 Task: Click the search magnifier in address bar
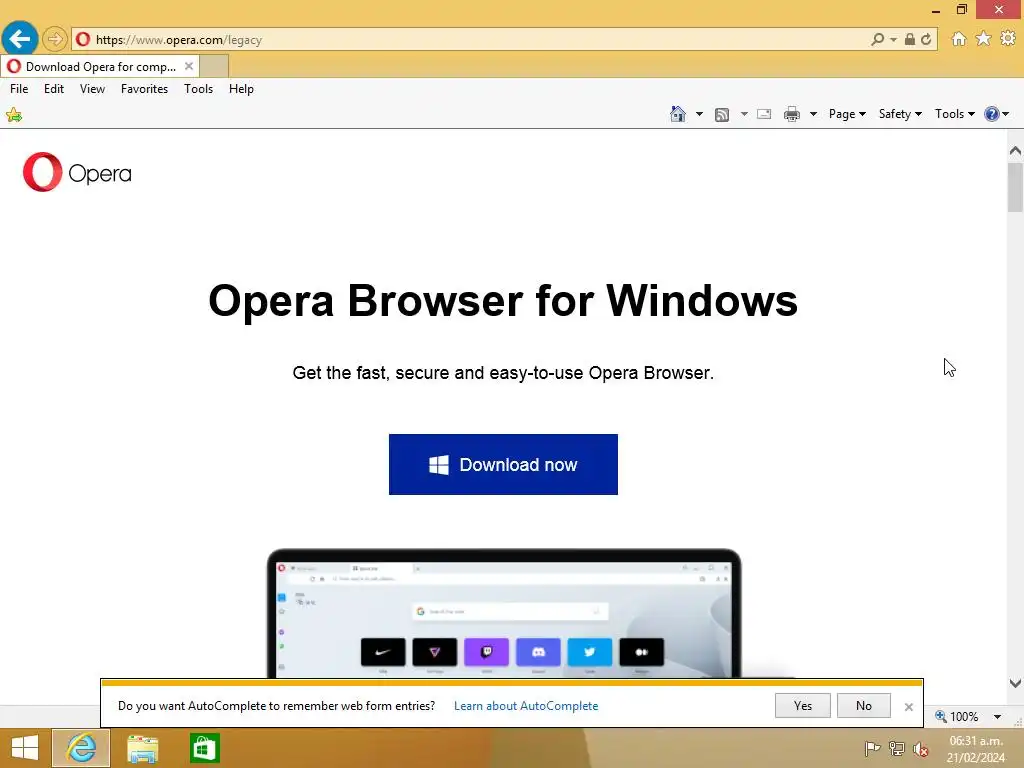pos(877,39)
